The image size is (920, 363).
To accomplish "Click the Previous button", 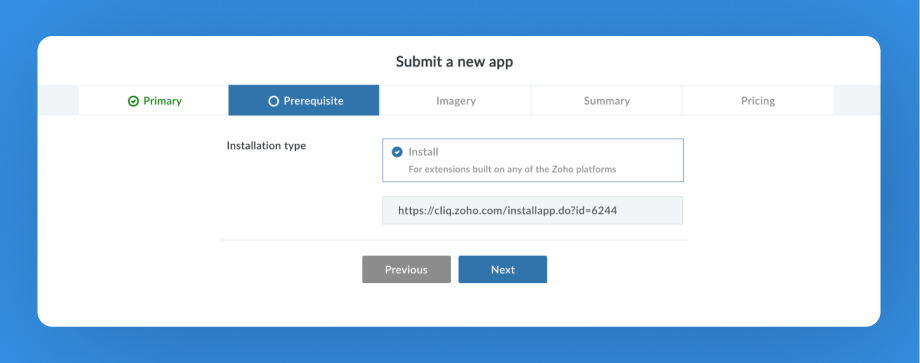I will click(407, 269).
